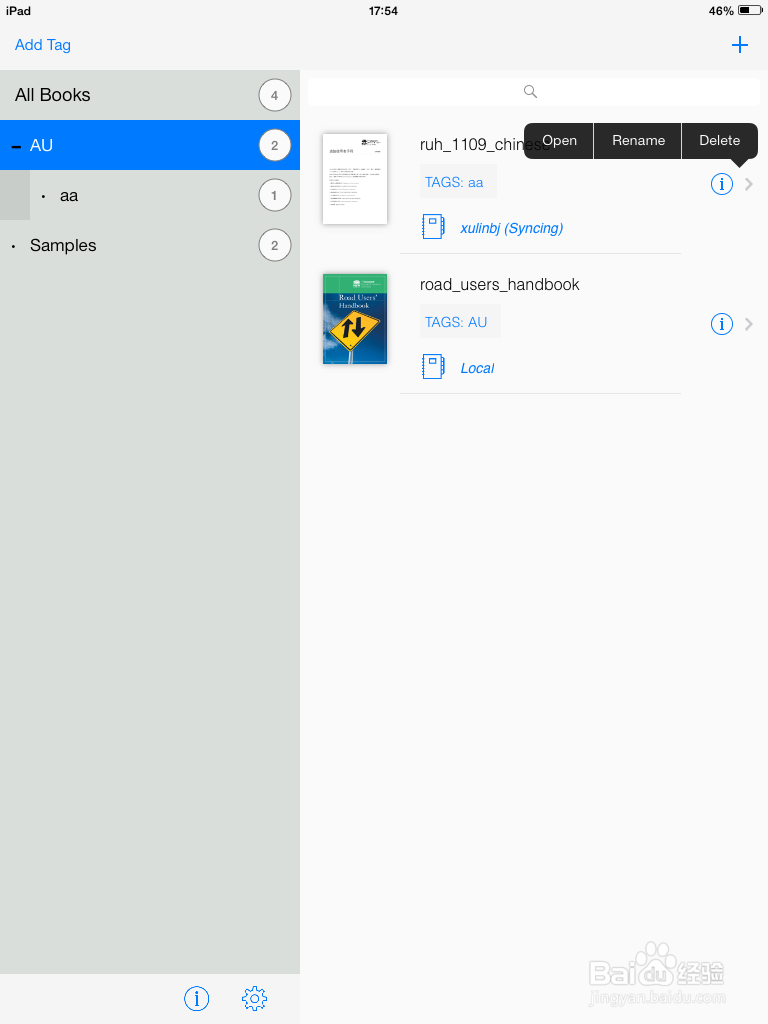Open the app info icon in sidebar footer

pyautogui.click(x=197, y=998)
